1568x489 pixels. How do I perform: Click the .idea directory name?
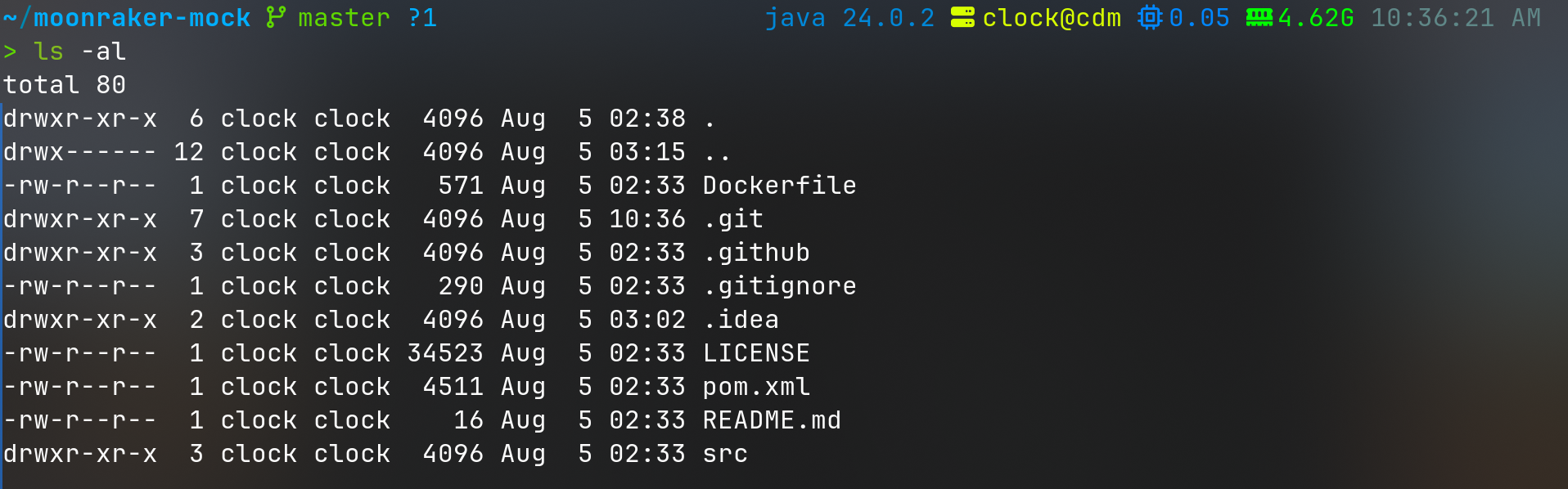coord(741,320)
